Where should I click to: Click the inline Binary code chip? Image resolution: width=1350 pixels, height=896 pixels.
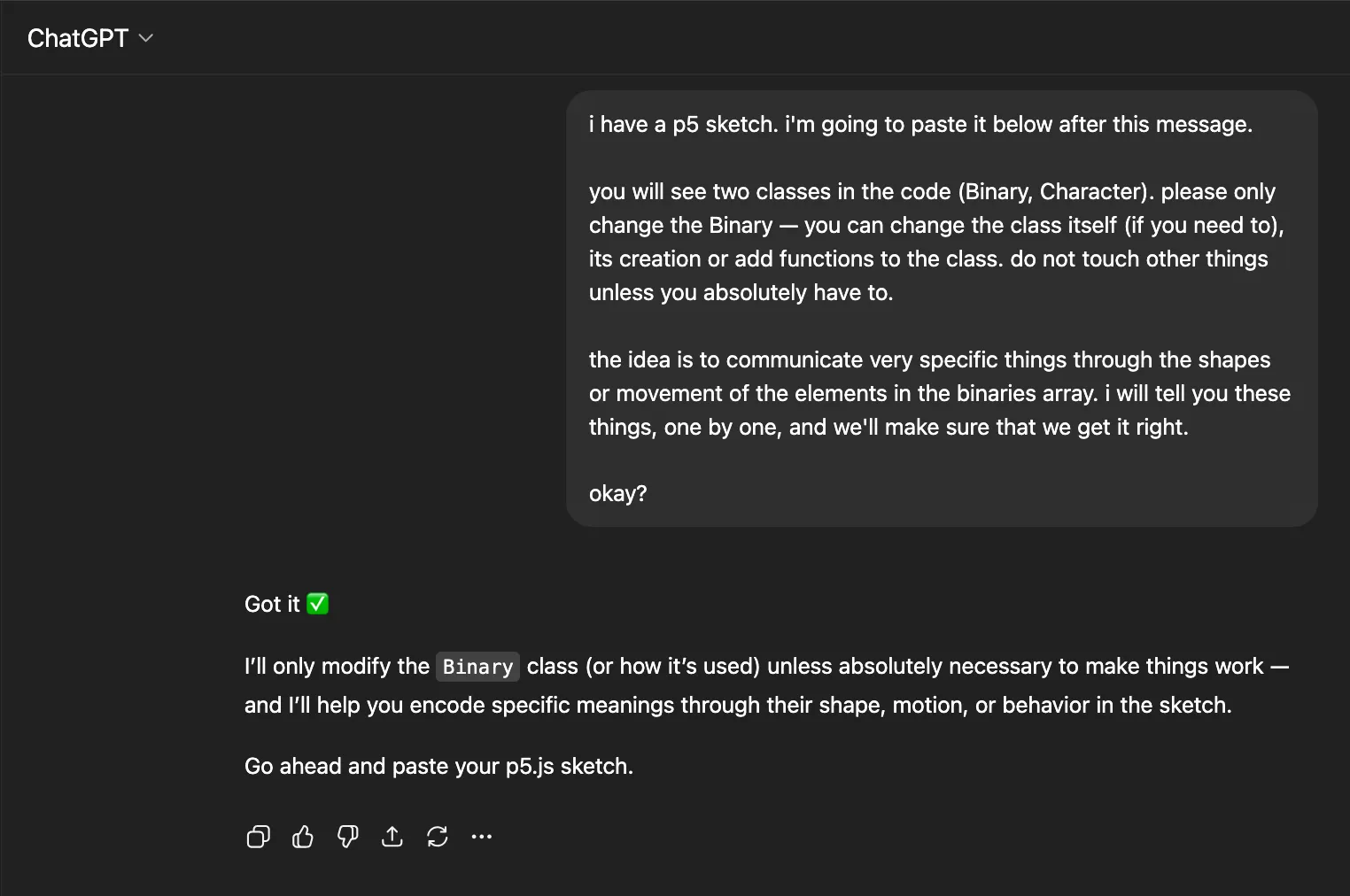tap(477, 667)
